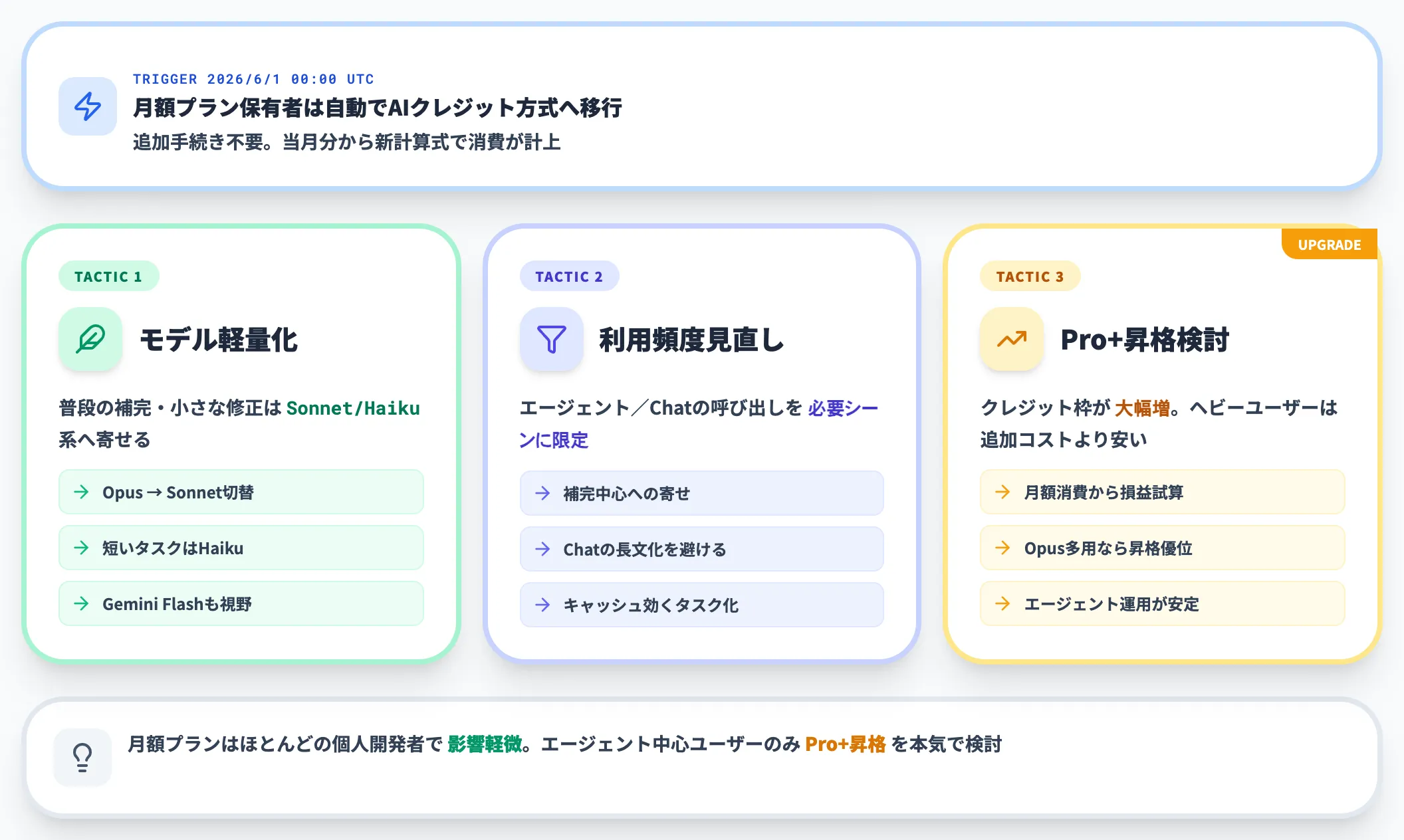Expand the TACTIC 1 section
This screenshot has height=840, width=1404.
(109, 276)
